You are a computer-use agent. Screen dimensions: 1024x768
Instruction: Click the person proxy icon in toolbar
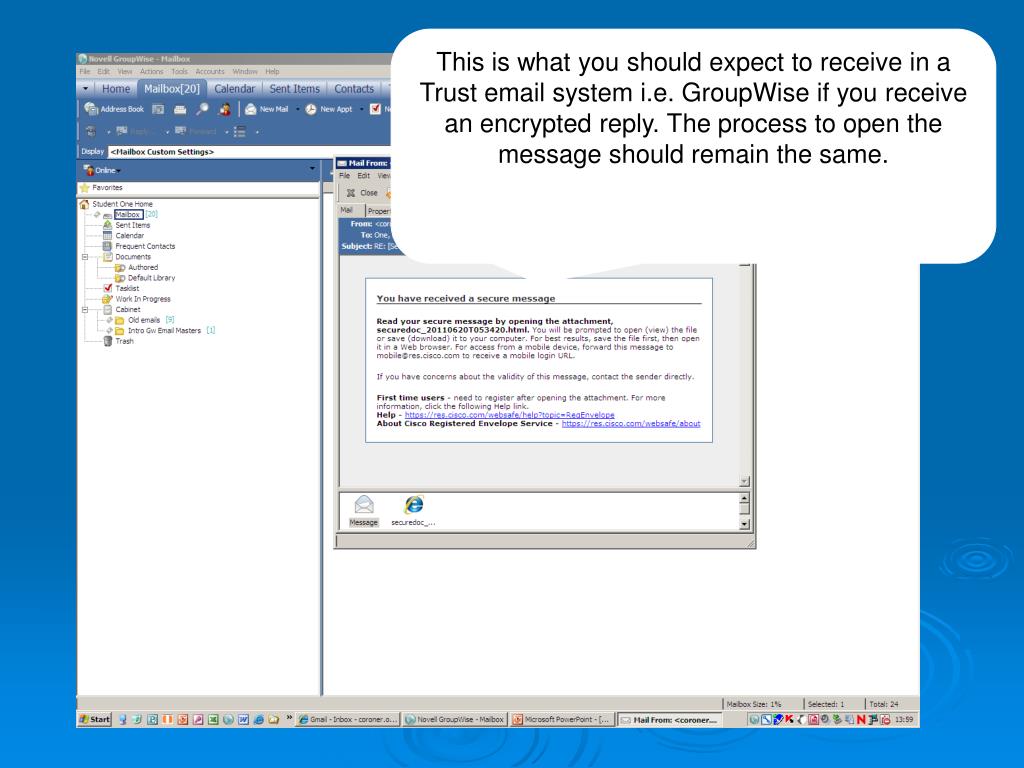[225, 109]
